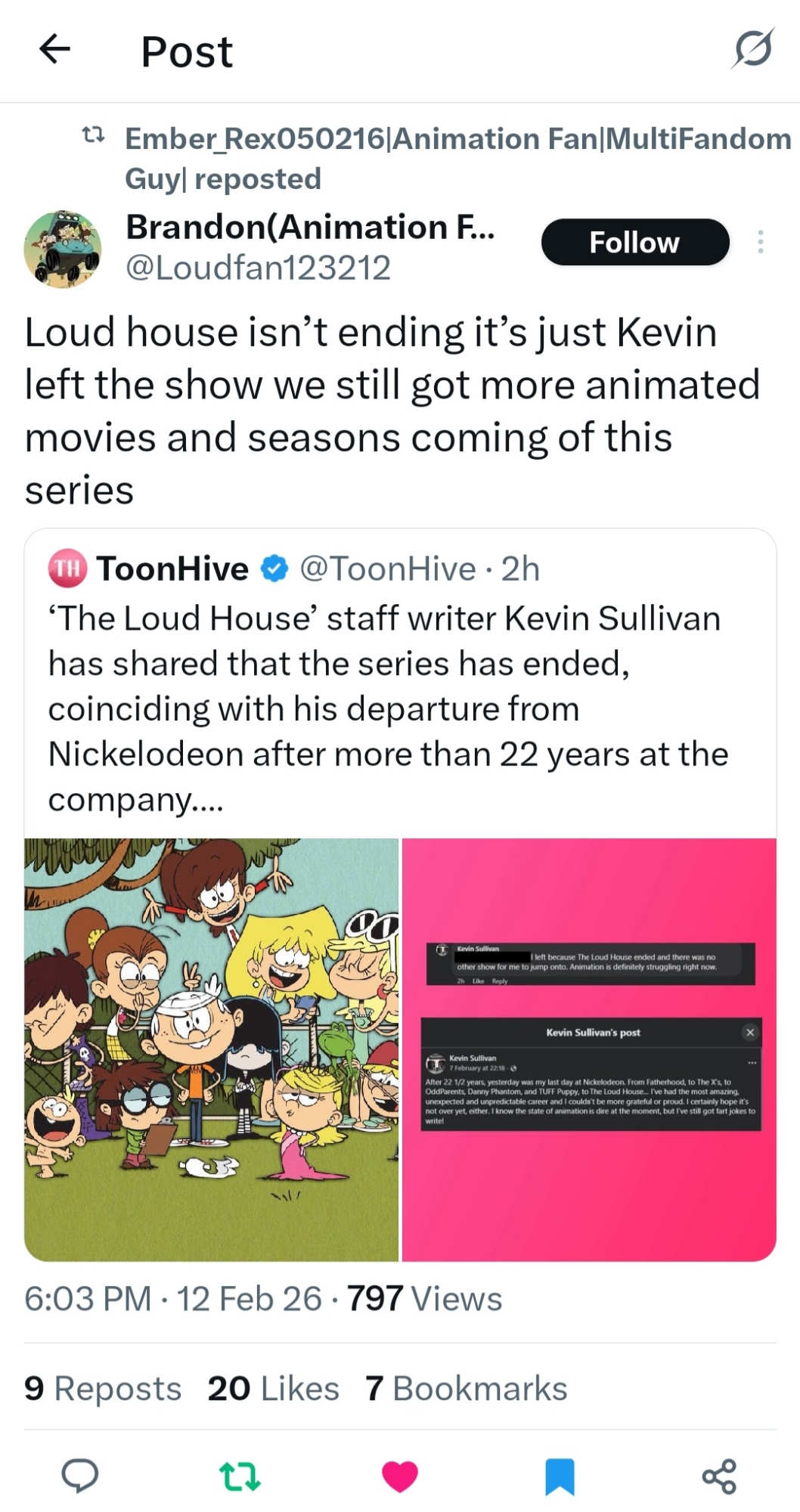800x1512 pixels.
Task: Tap the share icon
Action: pos(719,1475)
